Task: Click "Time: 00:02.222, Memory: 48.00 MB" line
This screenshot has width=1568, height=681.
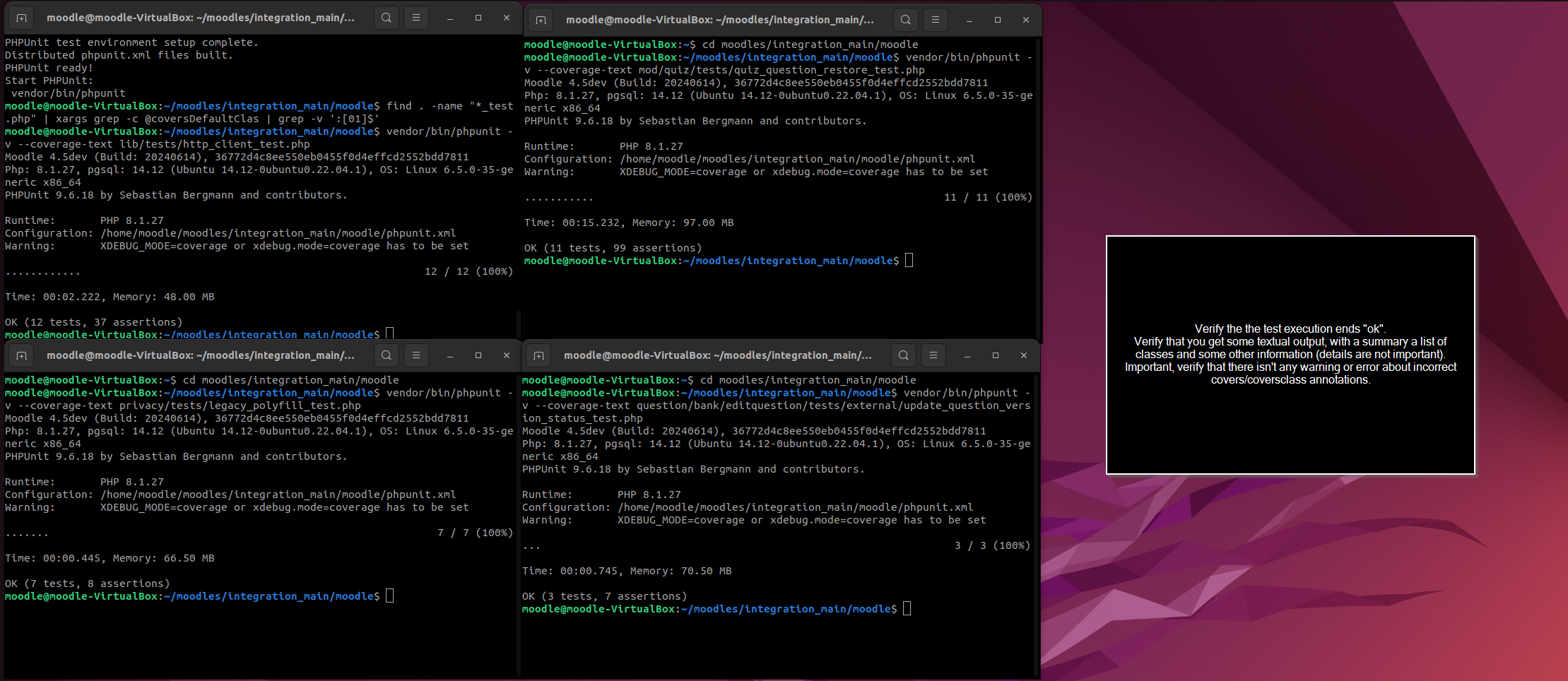Action: coord(110,297)
